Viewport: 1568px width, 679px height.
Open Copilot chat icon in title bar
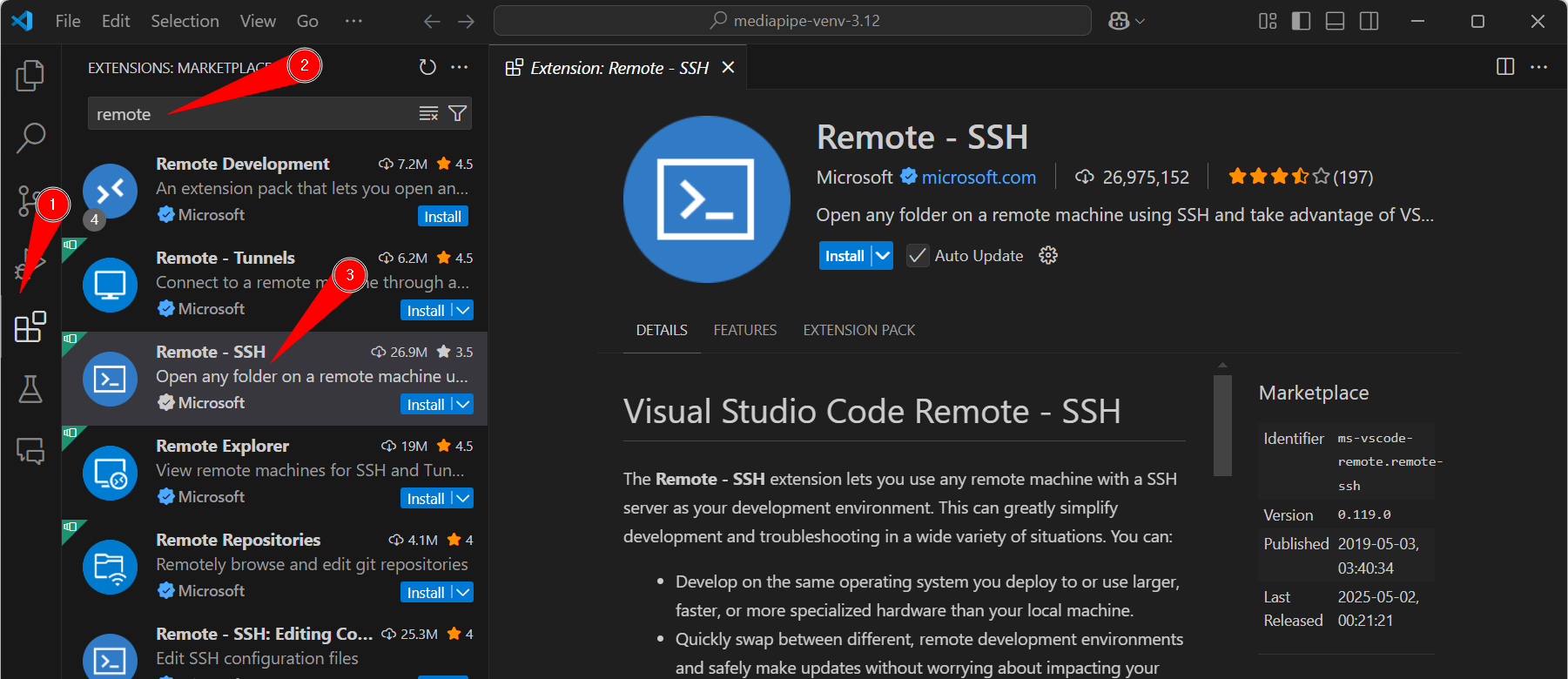[1119, 21]
